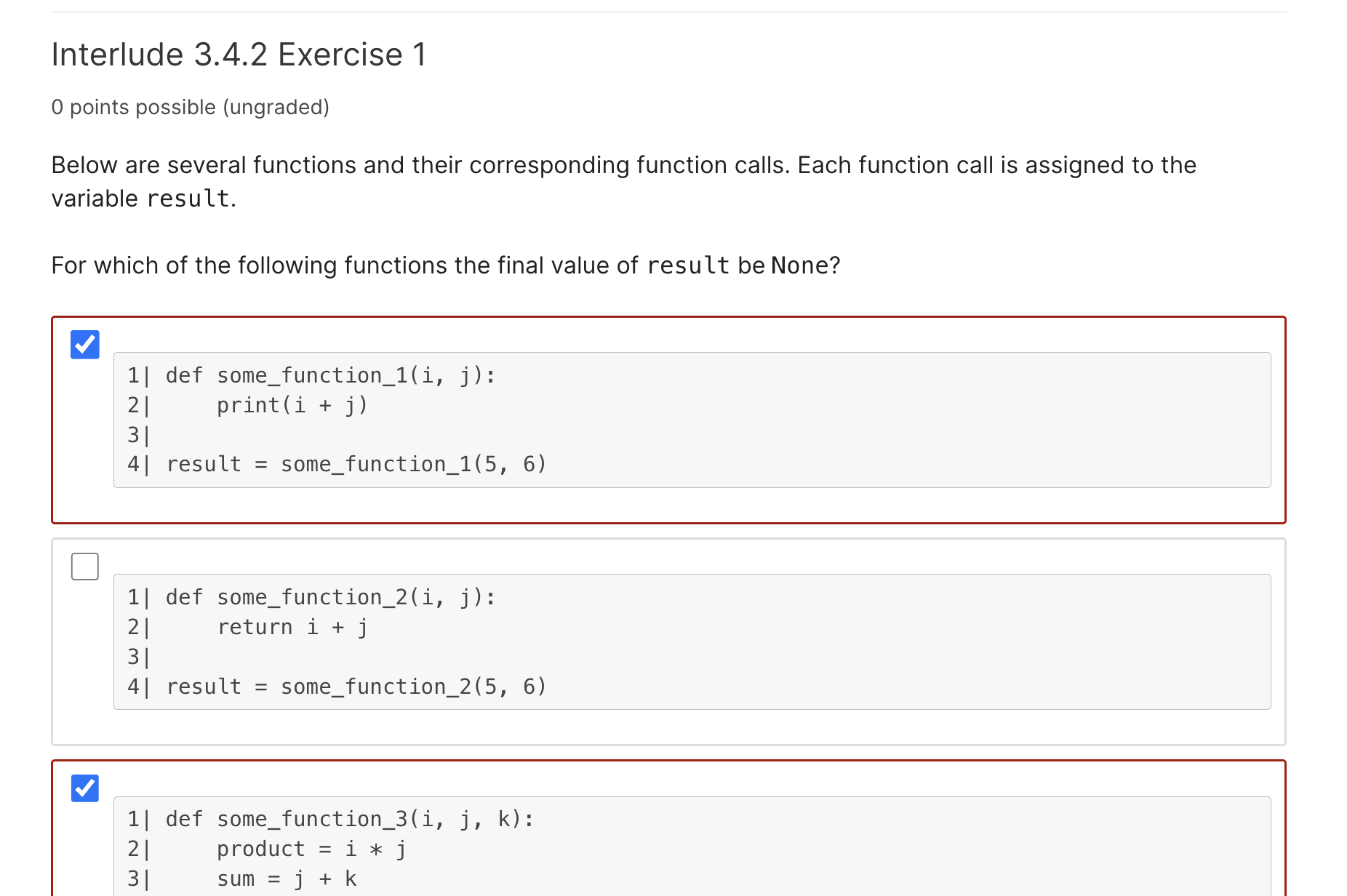1347x896 pixels.
Task: Click the 0 points possible label
Action: 190,107
